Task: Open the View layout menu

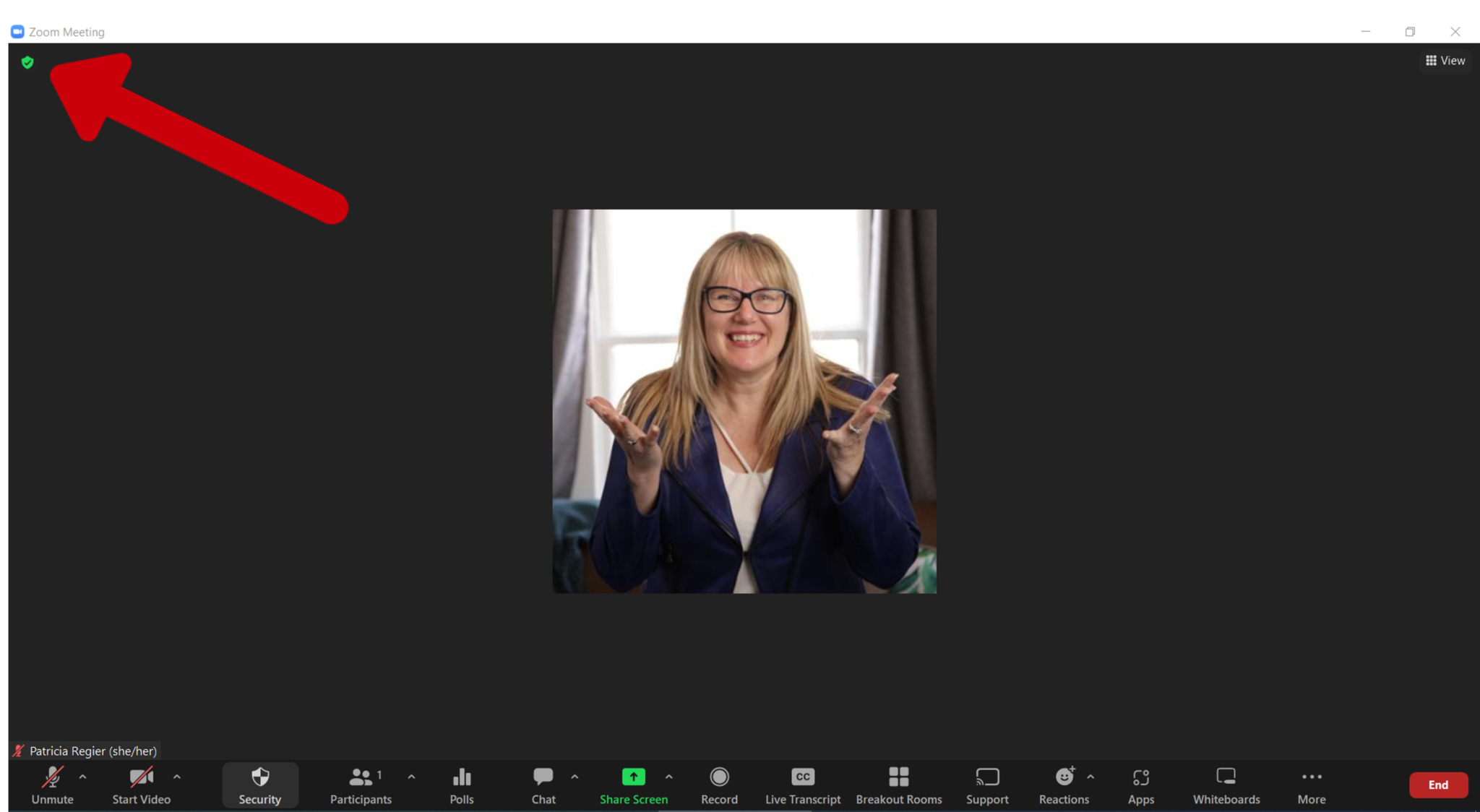Action: [1445, 61]
